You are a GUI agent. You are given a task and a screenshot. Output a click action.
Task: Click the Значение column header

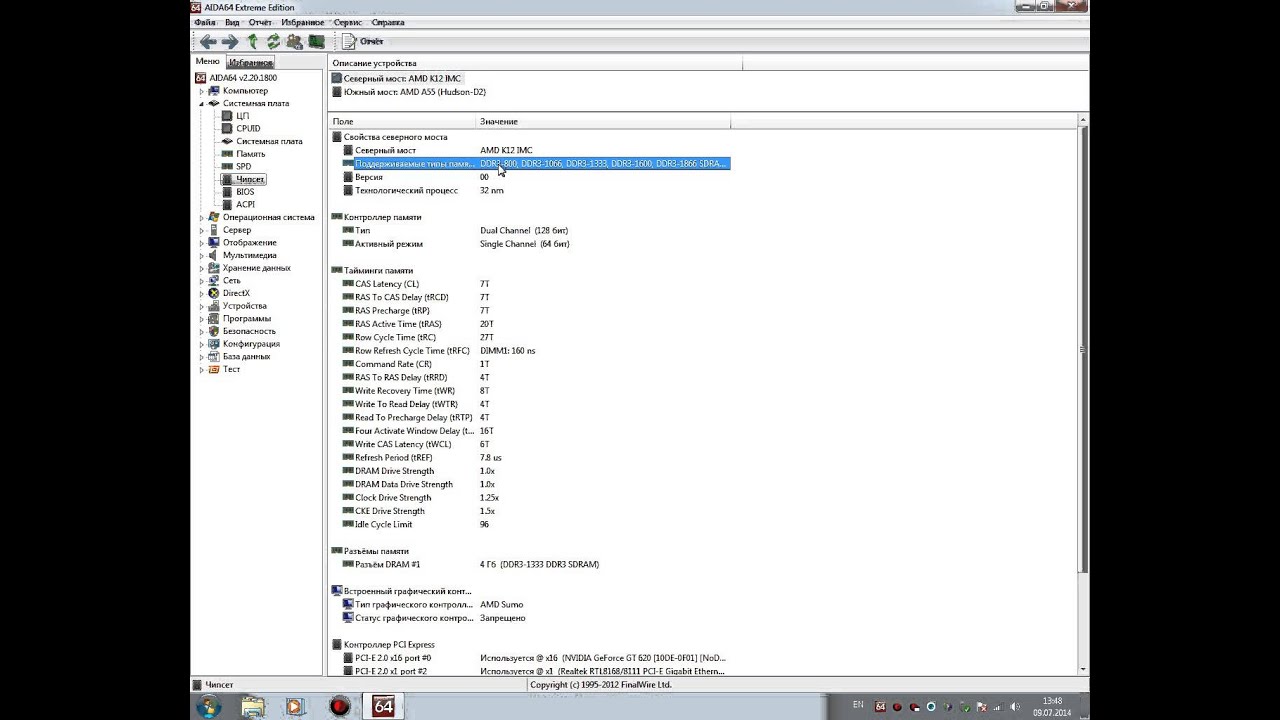click(603, 121)
